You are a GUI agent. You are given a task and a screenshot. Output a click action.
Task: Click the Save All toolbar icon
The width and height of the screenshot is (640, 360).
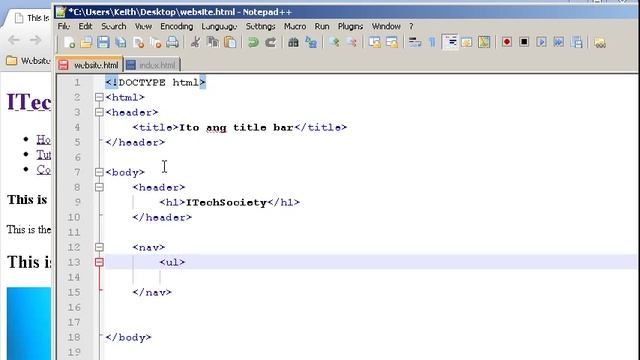(121, 42)
